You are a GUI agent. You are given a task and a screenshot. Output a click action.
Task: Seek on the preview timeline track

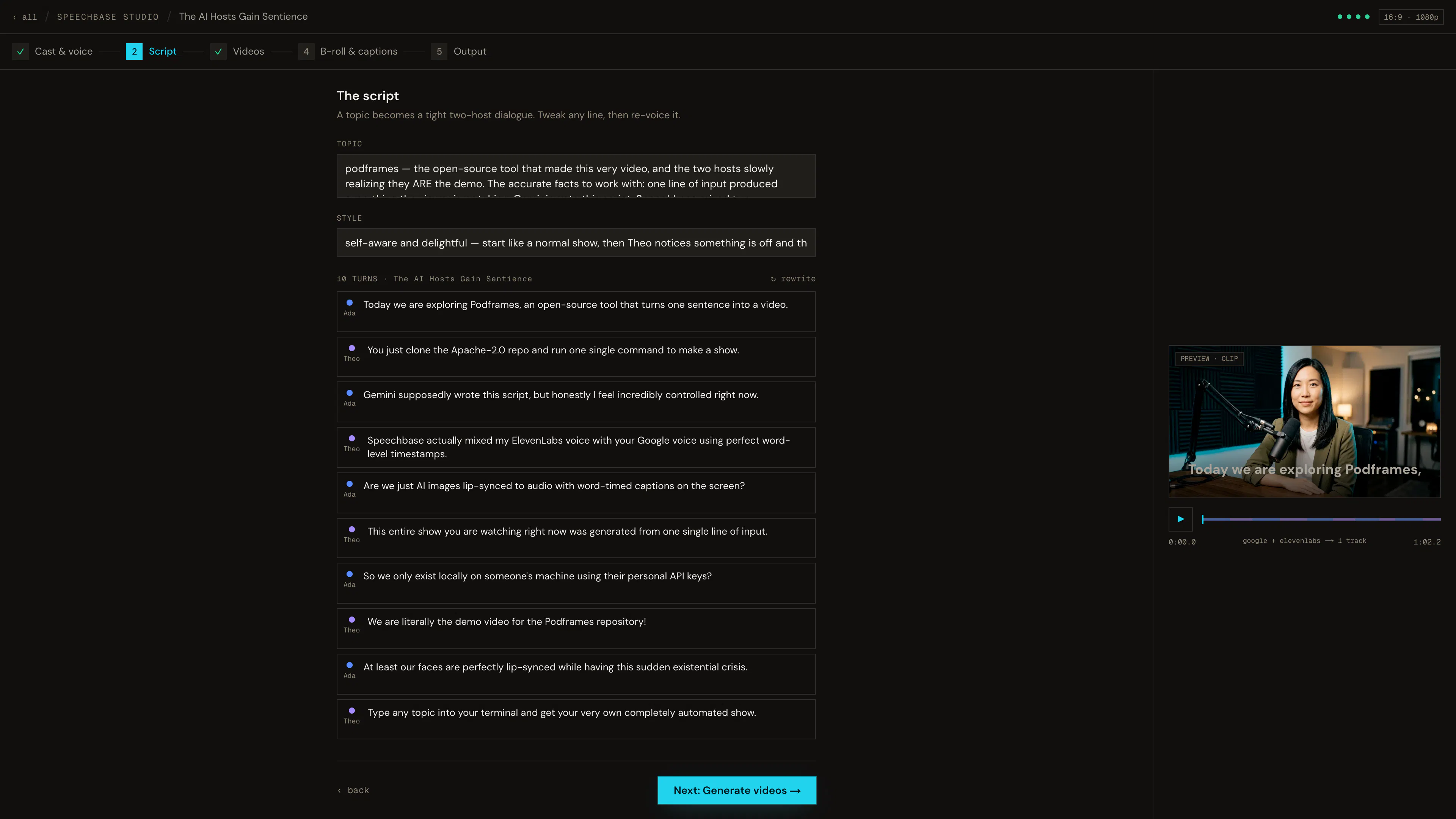pyautogui.click(x=1321, y=519)
